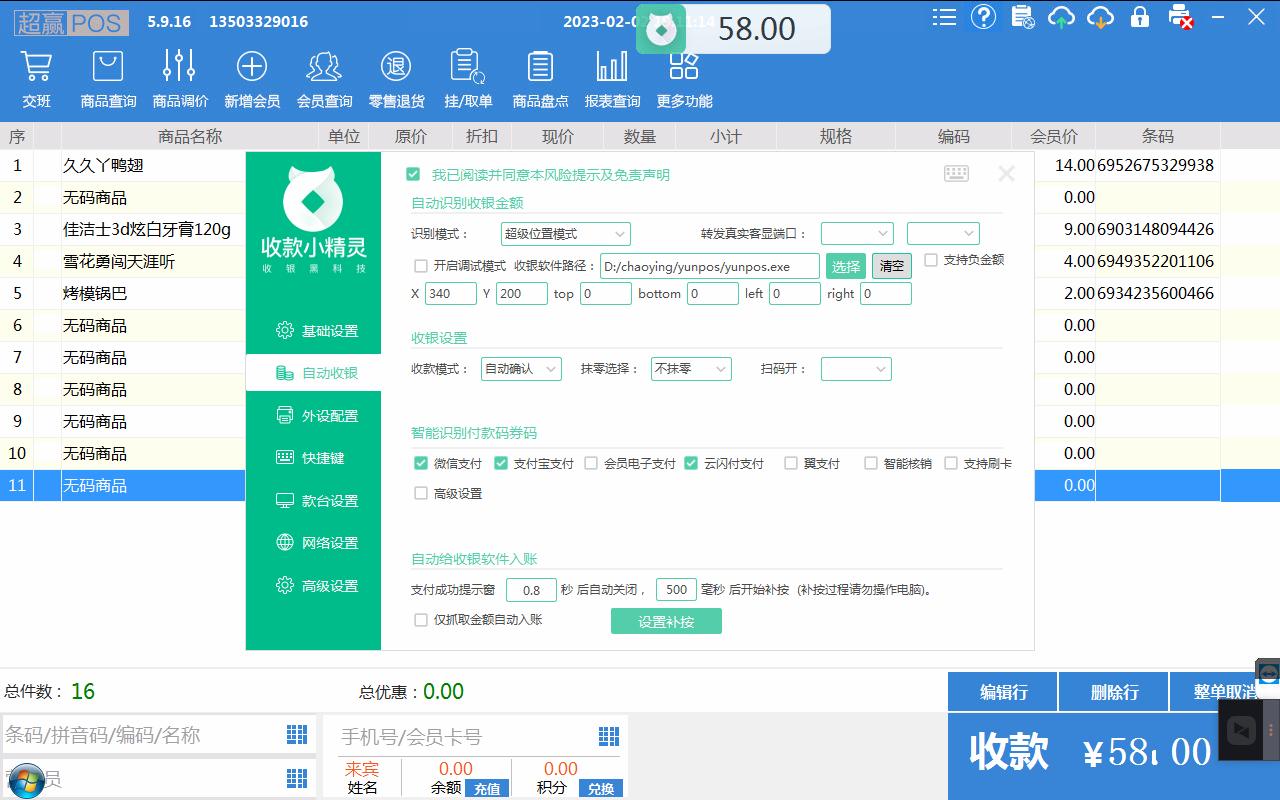Open 抹零选择 dropdown showing 不抹零
1280x800 pixels.
(x=691, y=369)
